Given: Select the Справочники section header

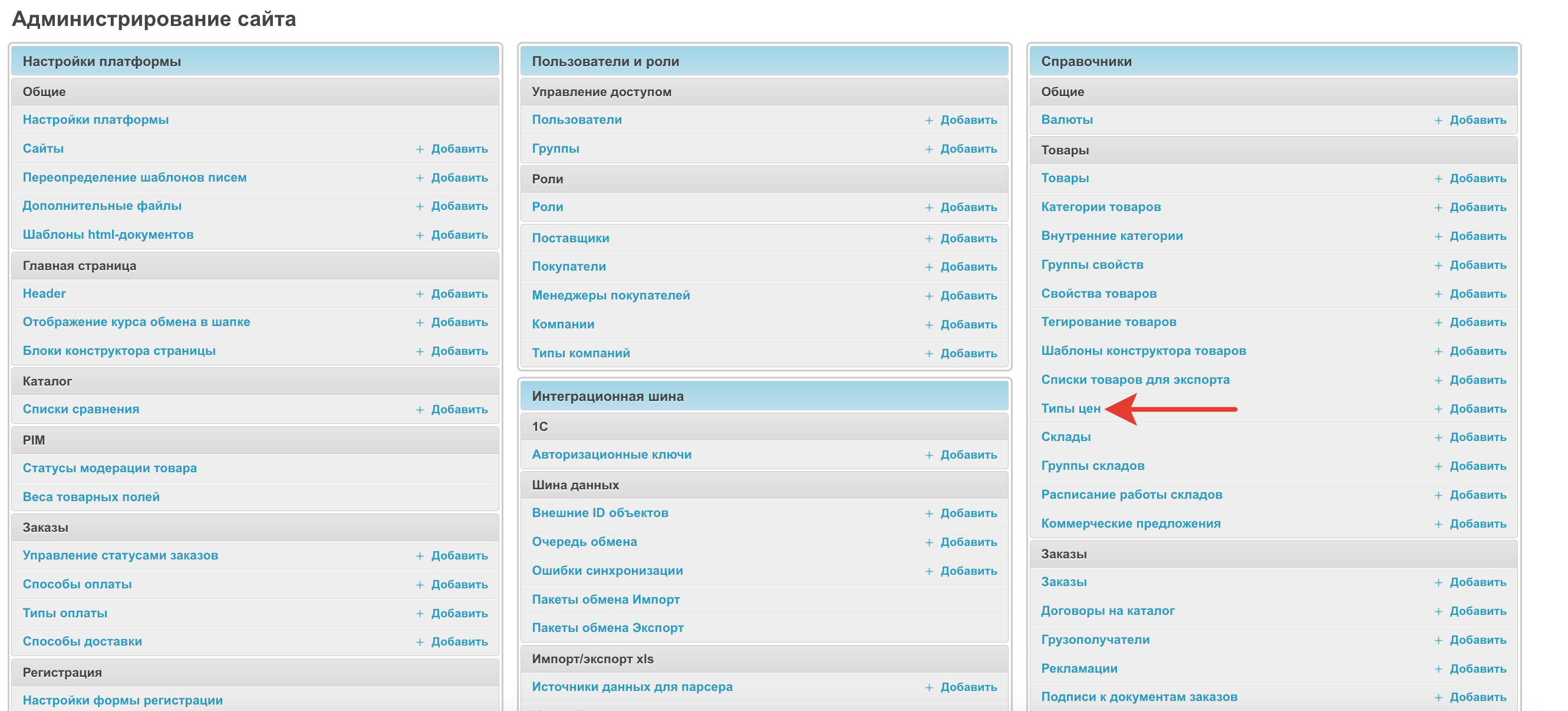Looking at the screenshot, I should point(1086,61).
